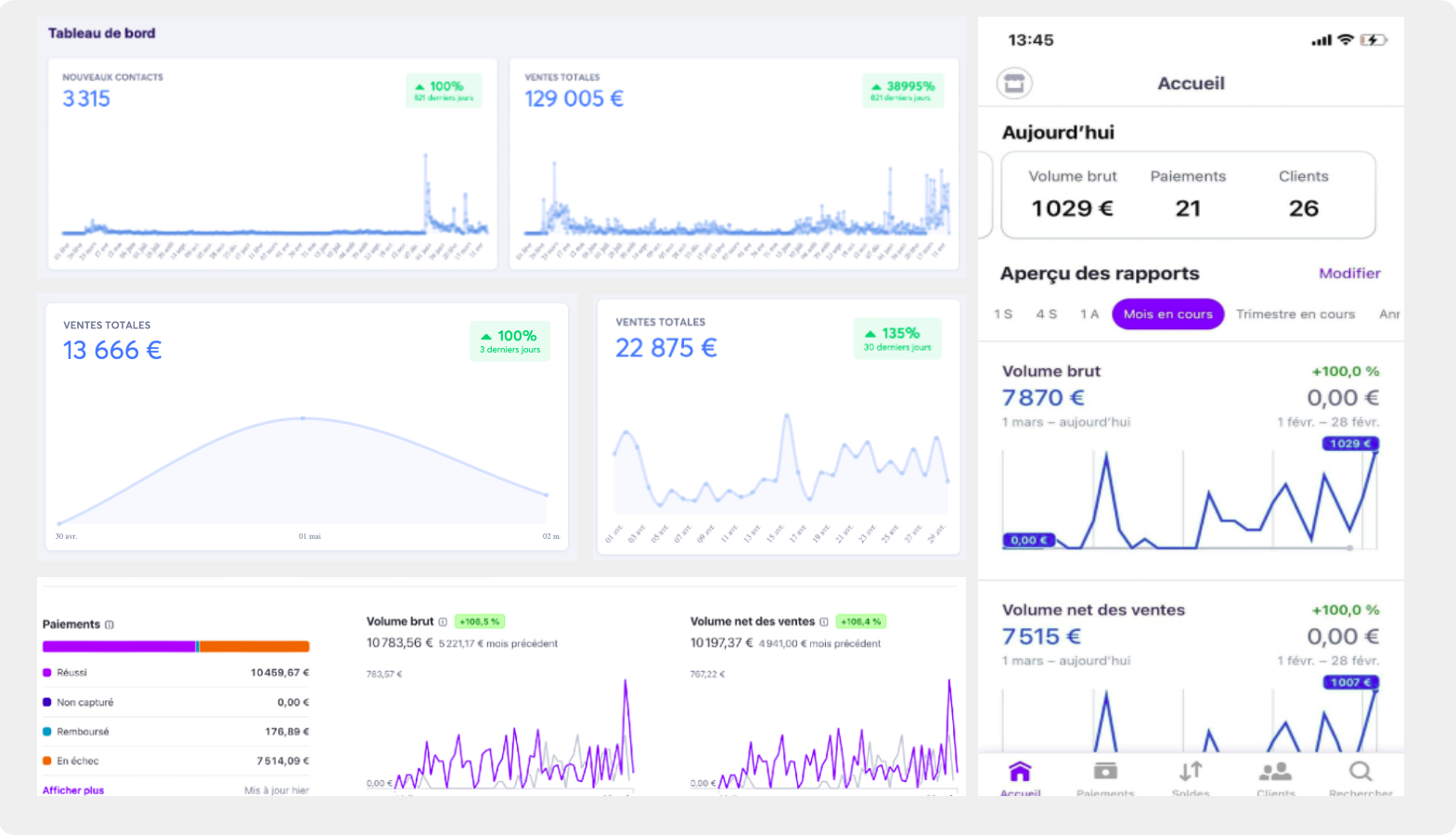Image resolution: width=1456 pixels, height=835 pixels.
Task: Switch to 'Trimestre en cours' period
Action: tap(1295, 315)
